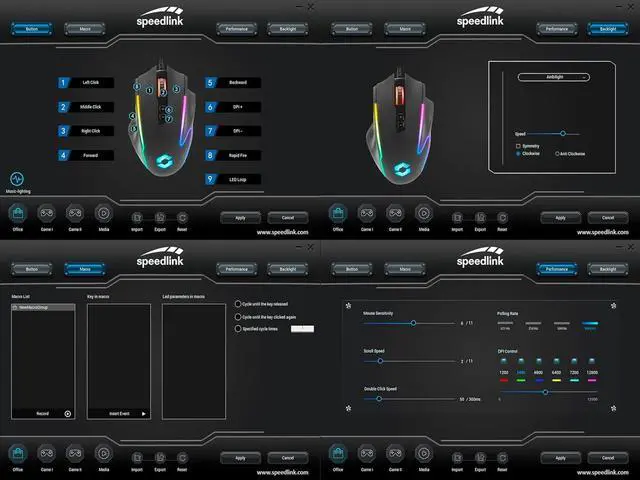Enable the Symmetry checkbox
The width and height of the screenshot is (640, 480).
tap(518, 146)
